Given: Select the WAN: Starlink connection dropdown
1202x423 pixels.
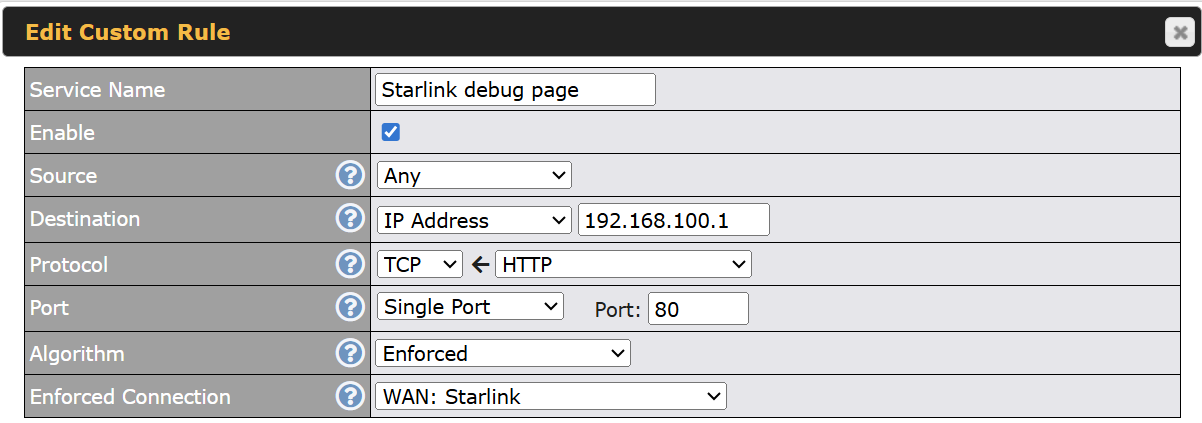Looking at the screenshot, I should 551,396.
